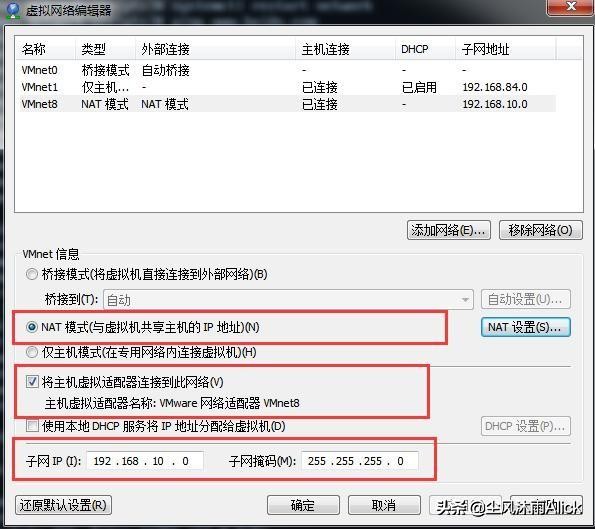Screen dimensions: 595x529
Task: Click the 192.168.10.0 subnet address cell
Action: point(495,104)
